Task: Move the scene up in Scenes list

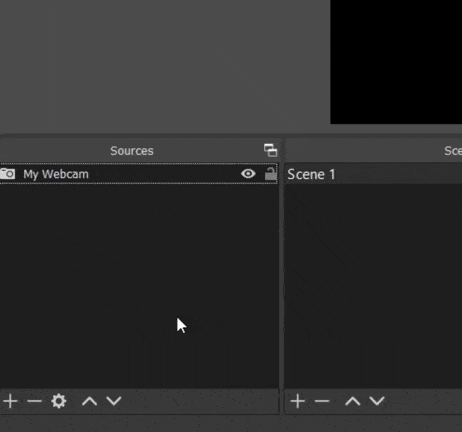Action: click(x=353, y=401)
